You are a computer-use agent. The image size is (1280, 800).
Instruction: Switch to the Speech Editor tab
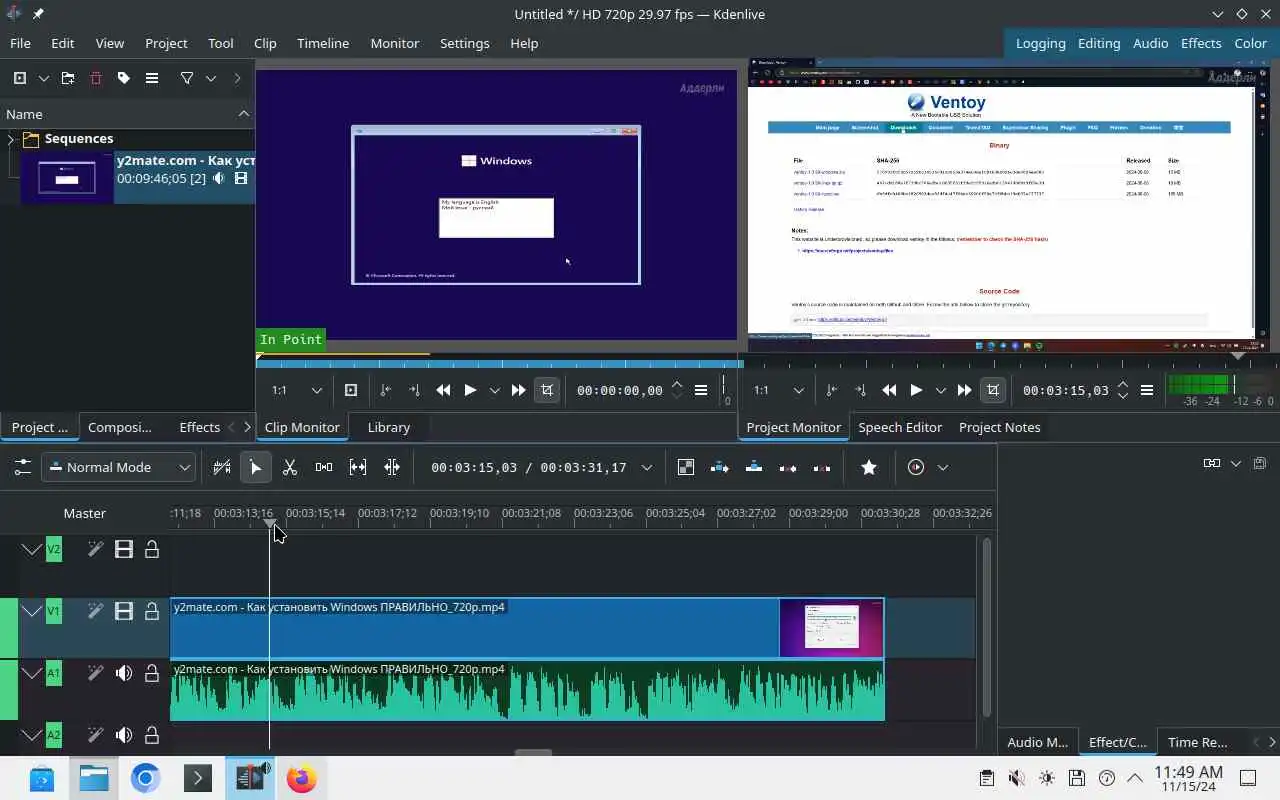[900, 427]
